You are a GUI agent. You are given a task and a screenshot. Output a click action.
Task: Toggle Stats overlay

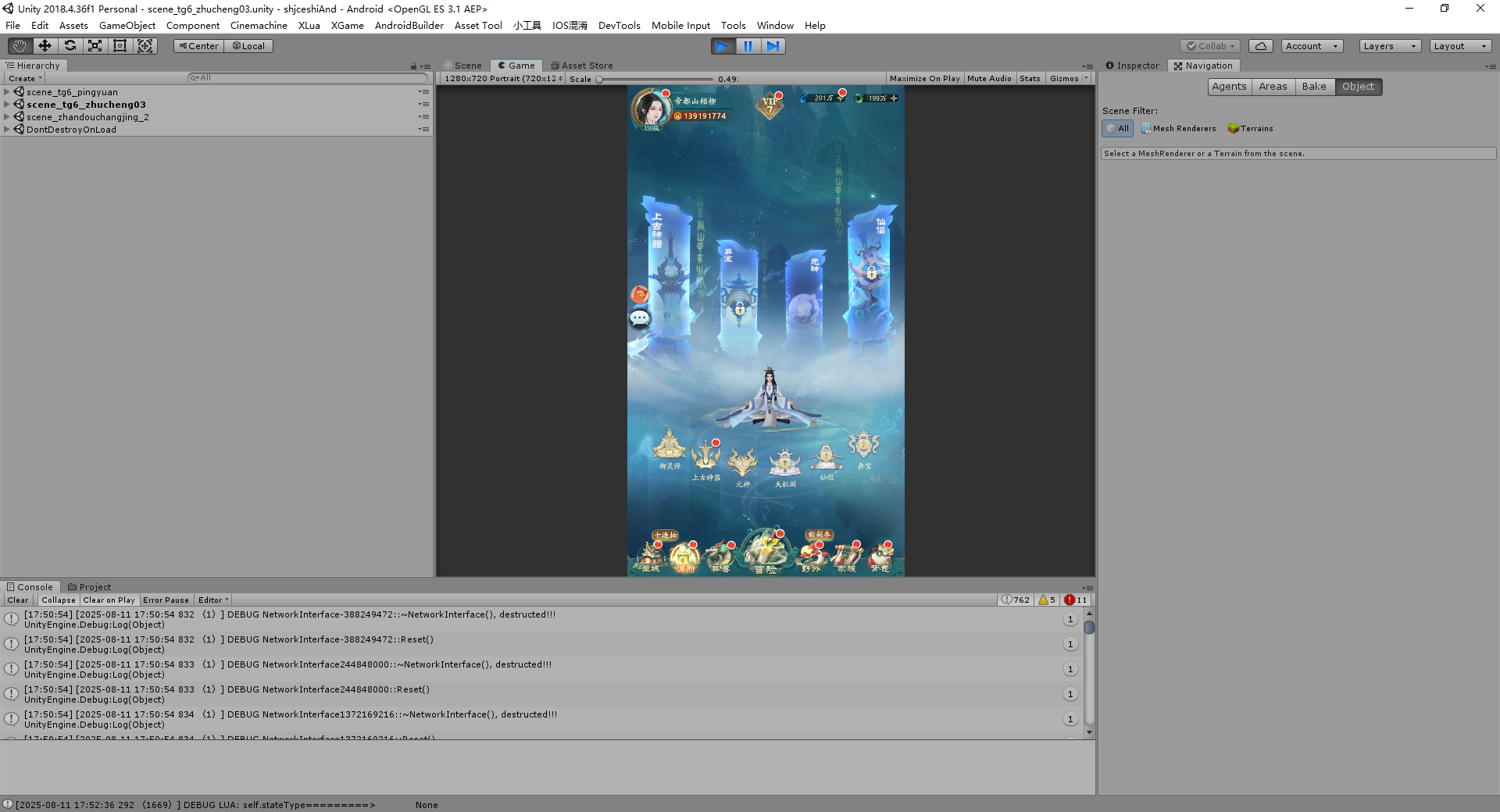1030,79
